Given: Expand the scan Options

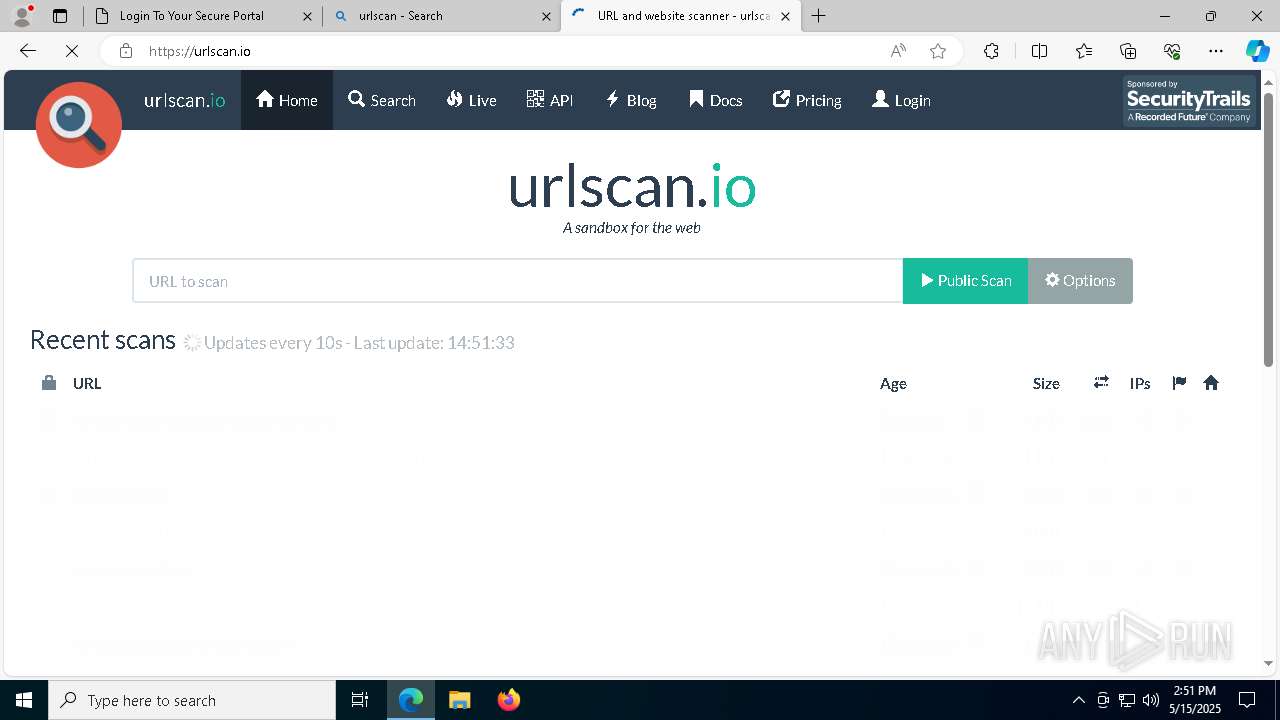Looking at the screenshot, I should [x=1080, y=281].
